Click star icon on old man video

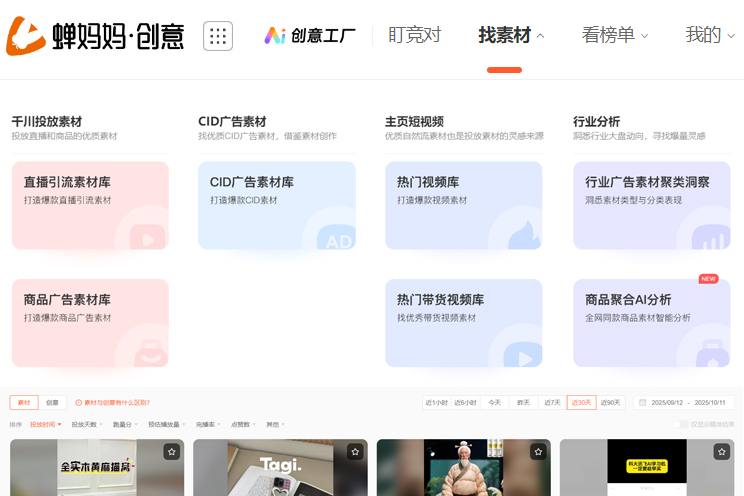[538, 452]
